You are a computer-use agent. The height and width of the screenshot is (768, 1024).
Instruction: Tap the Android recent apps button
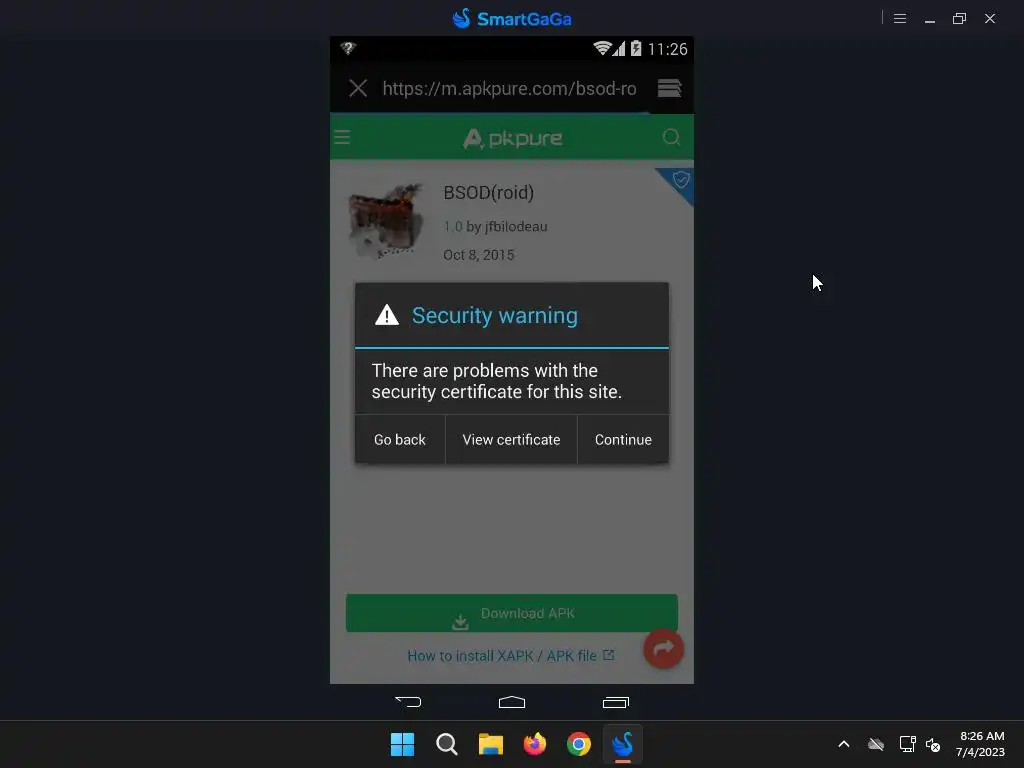point(616,702)
